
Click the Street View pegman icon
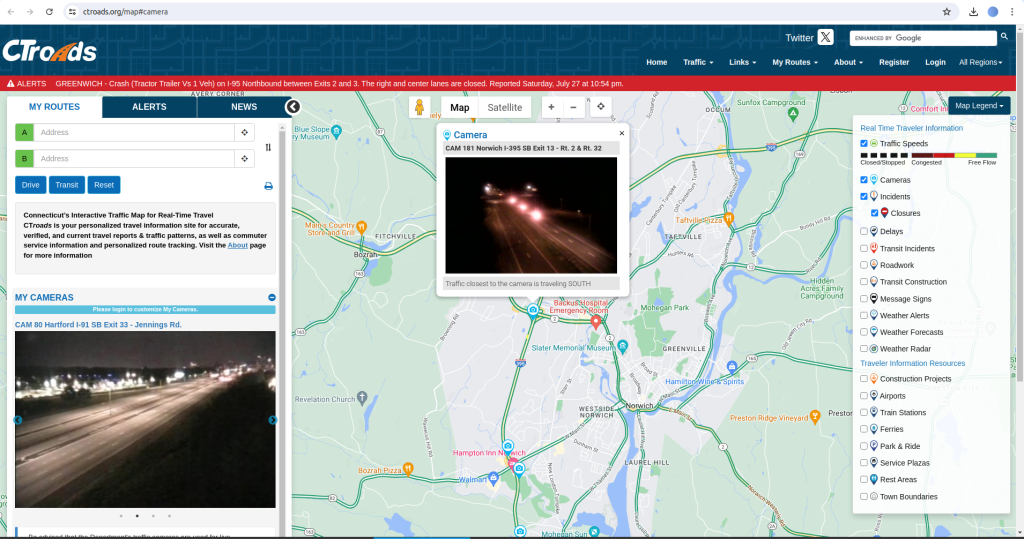pos(420,108)
